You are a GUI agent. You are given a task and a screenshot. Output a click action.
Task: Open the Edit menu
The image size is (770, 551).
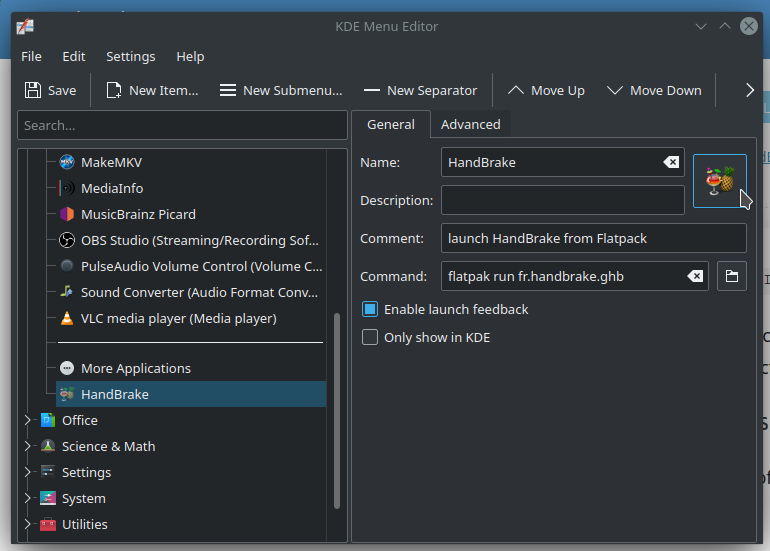coord(74,56)
